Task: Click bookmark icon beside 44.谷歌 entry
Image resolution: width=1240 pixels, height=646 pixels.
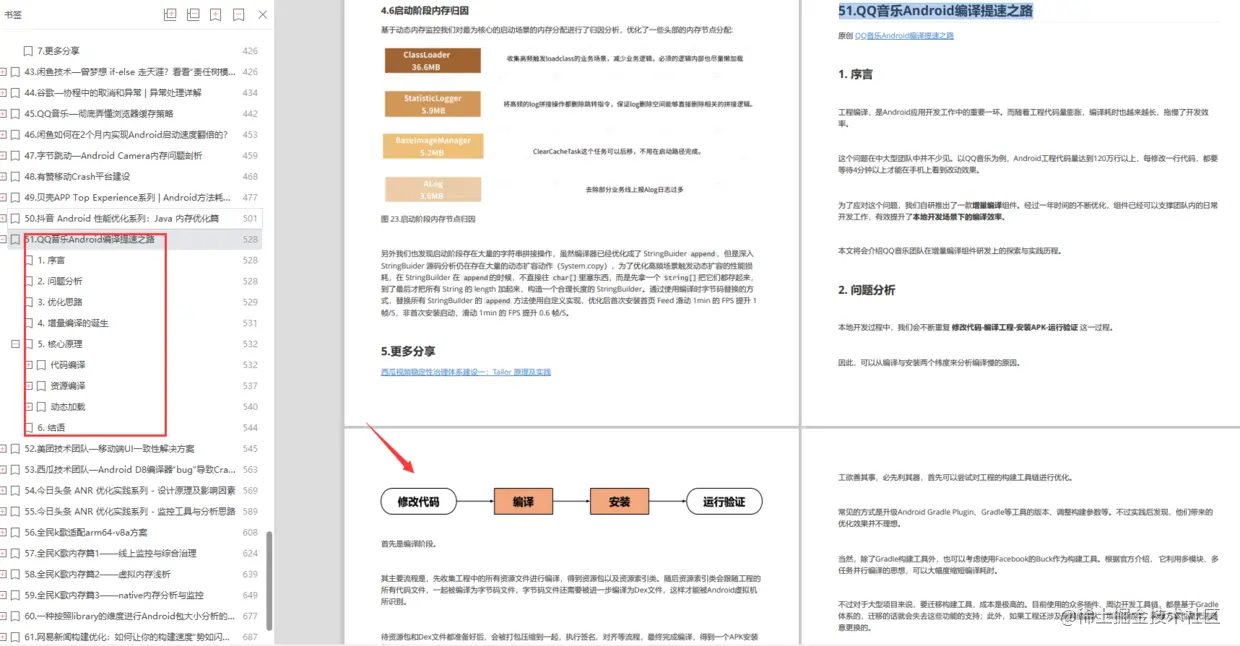Action: pyautogui.click(x=15, y=93)
